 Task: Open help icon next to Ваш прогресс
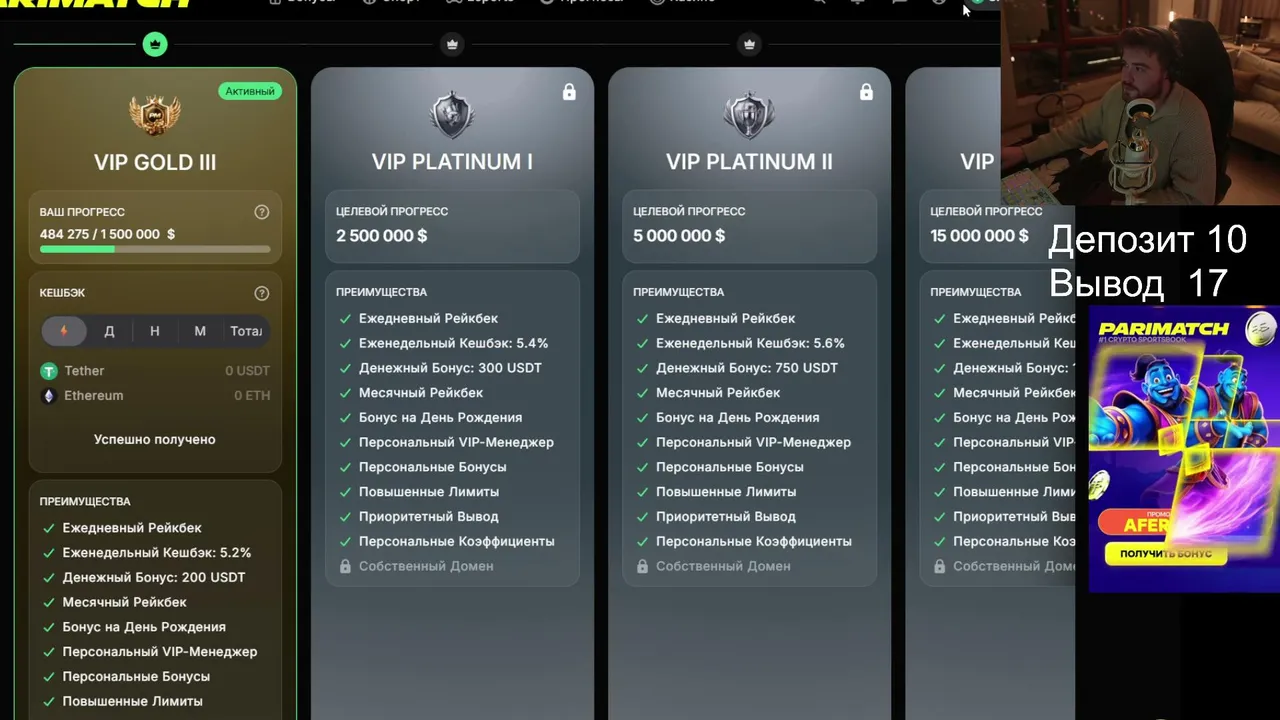(262, 212)
